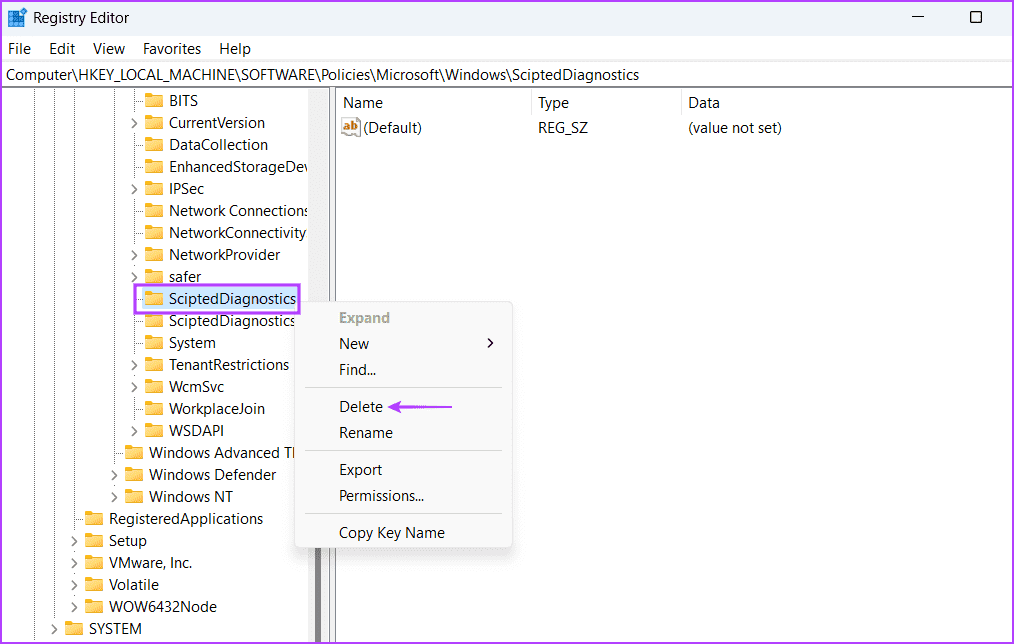
Task: Open the Edit menu
Action: tap(62, 48)
